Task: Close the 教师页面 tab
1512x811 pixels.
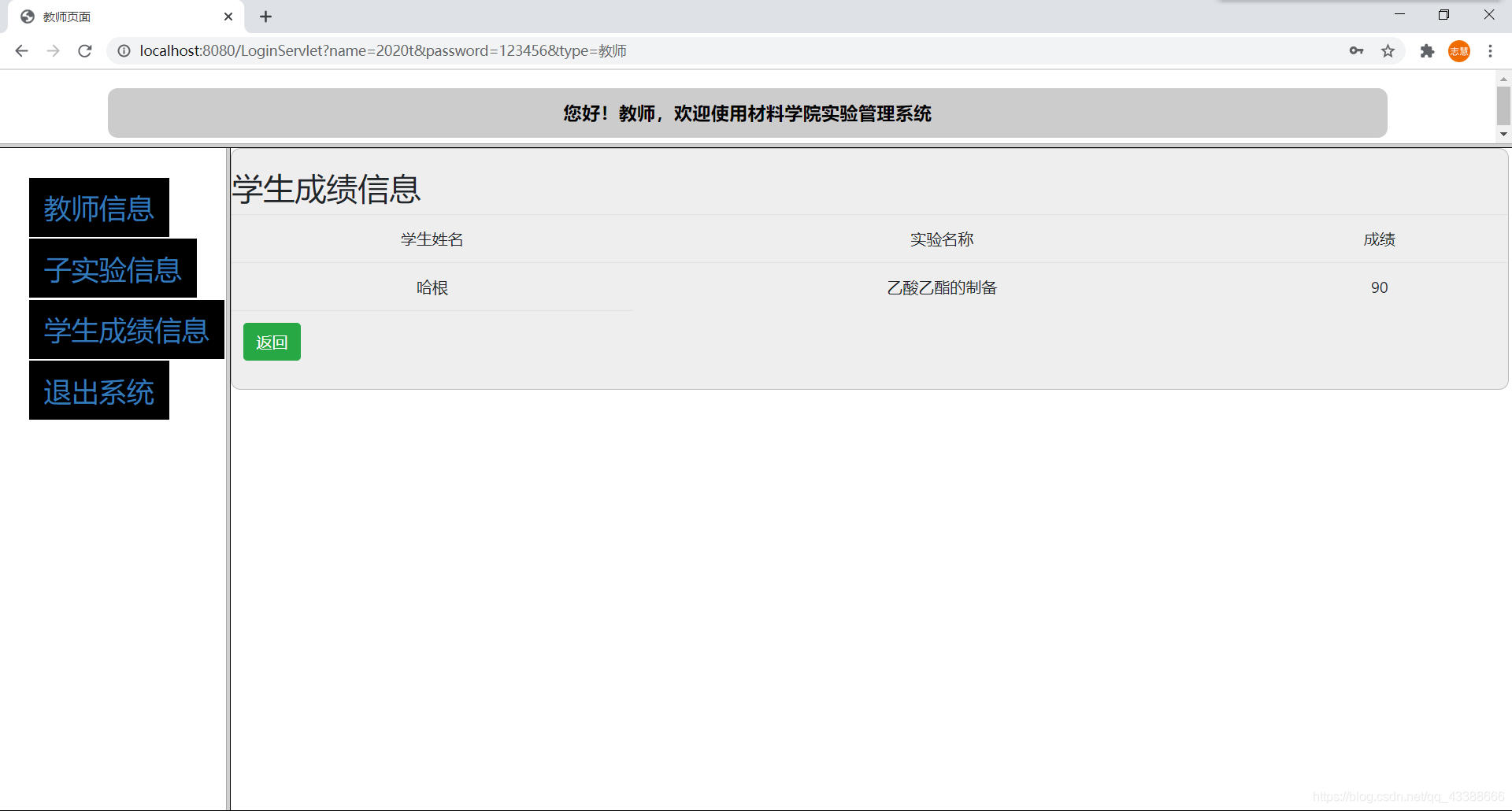Action: (x=228, y=17)
